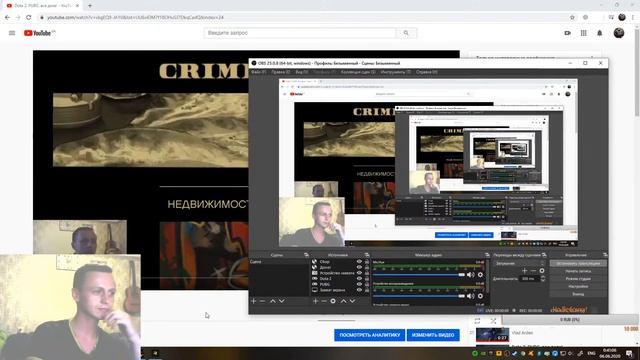This screenshot has height=360, width=640.
Task: Mute Mic/Aux speaker in audio mixer
Action: [471, 275]
